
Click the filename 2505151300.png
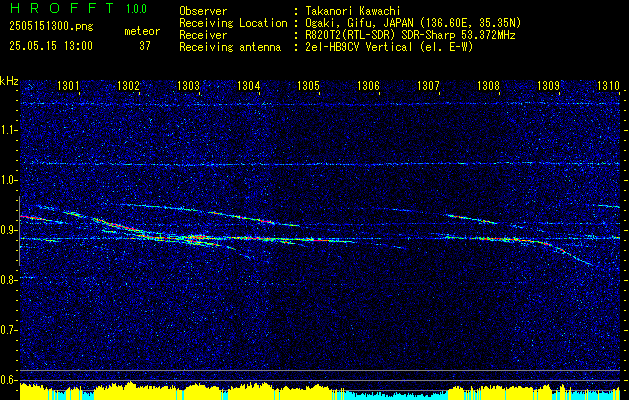[51, 27]
